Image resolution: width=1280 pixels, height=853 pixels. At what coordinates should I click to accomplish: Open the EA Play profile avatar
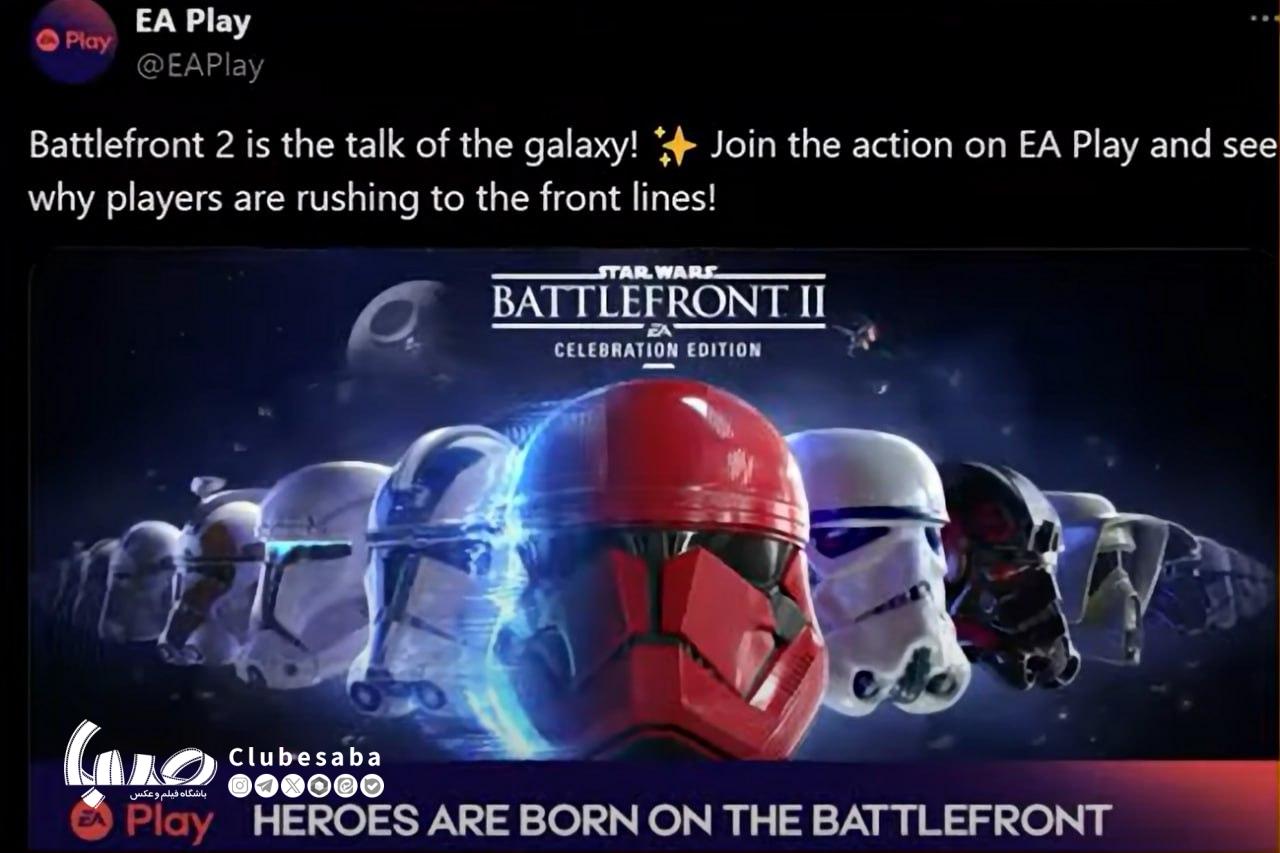(75, 41)
